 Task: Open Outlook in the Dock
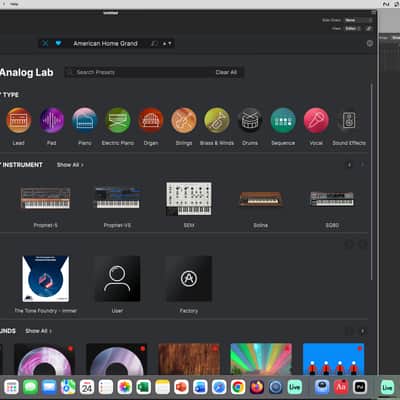(x=200, y=387)
